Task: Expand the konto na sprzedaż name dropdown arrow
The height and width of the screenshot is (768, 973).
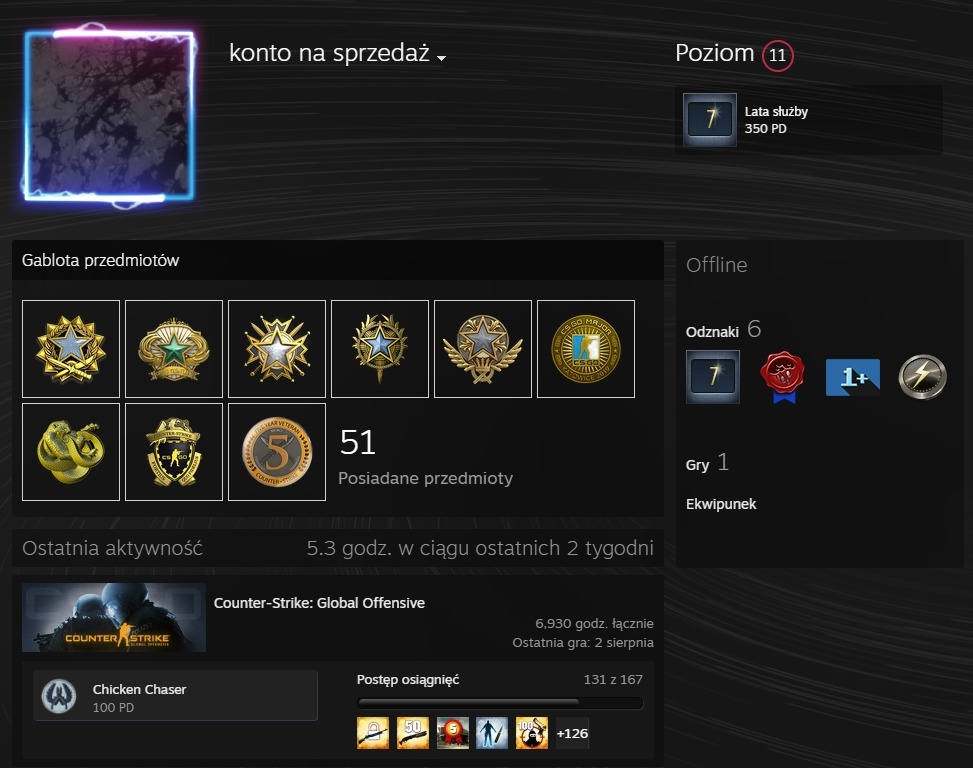Action: [x=441, y=58]
